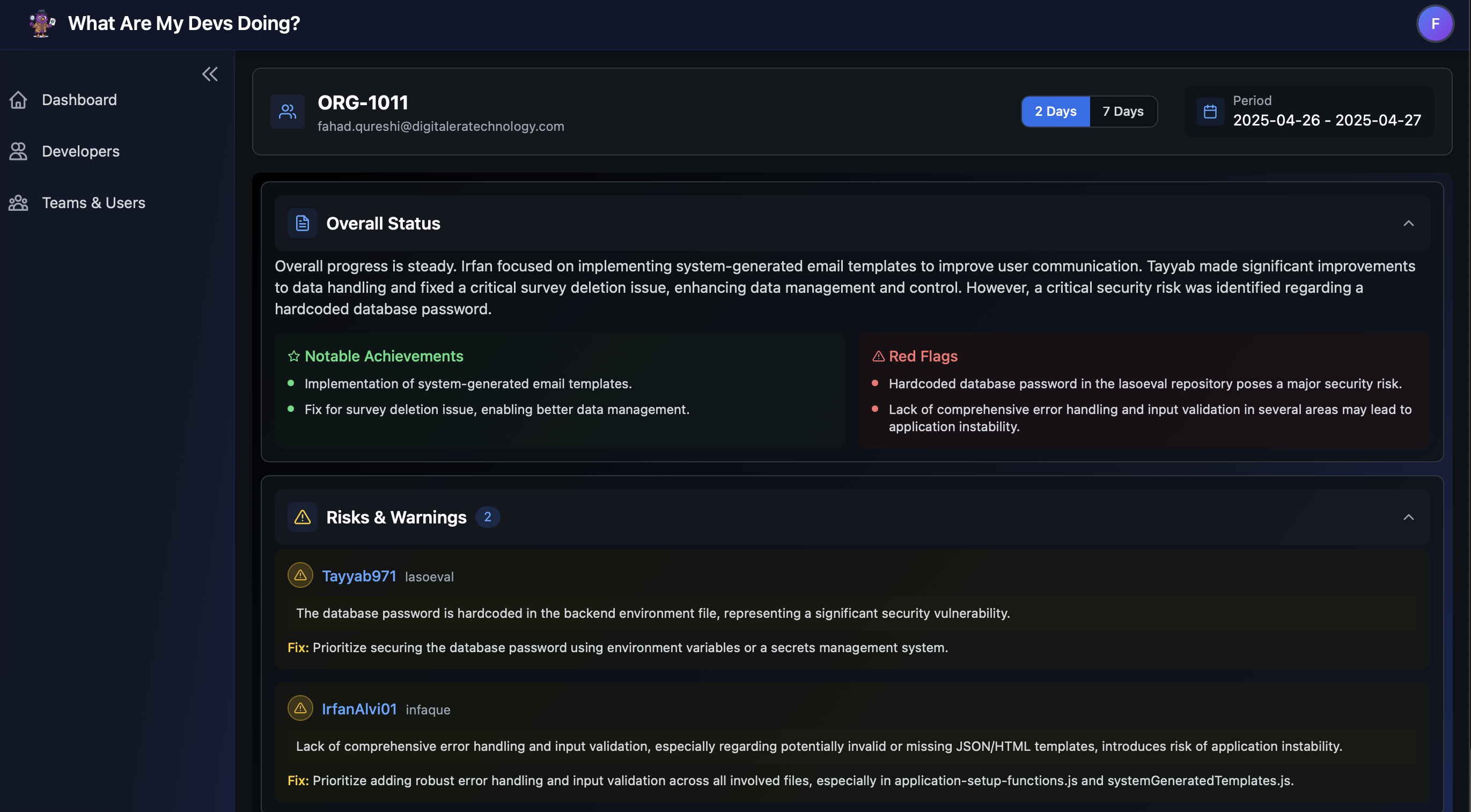Click the Overall progress summary paragraph
The width and height of the screenshot is (1471, 812).
click(x=845, y=288)
